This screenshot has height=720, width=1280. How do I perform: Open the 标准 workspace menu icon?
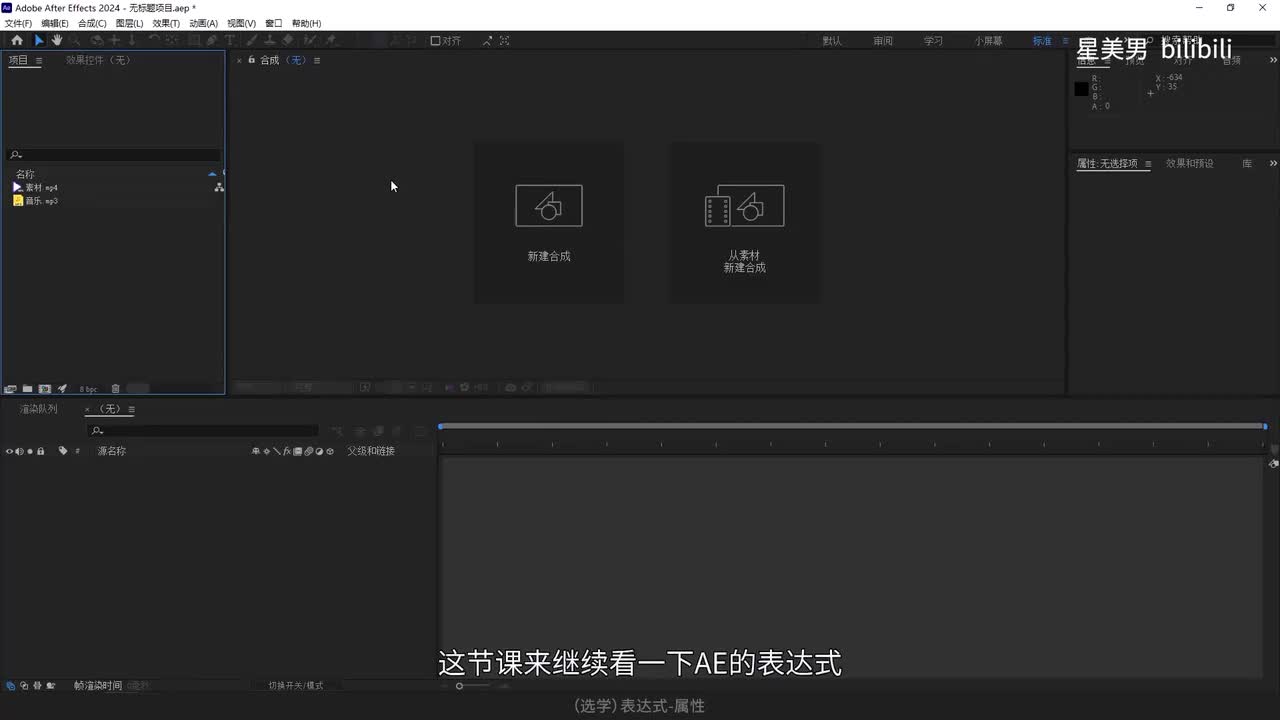click(1065, 41)
